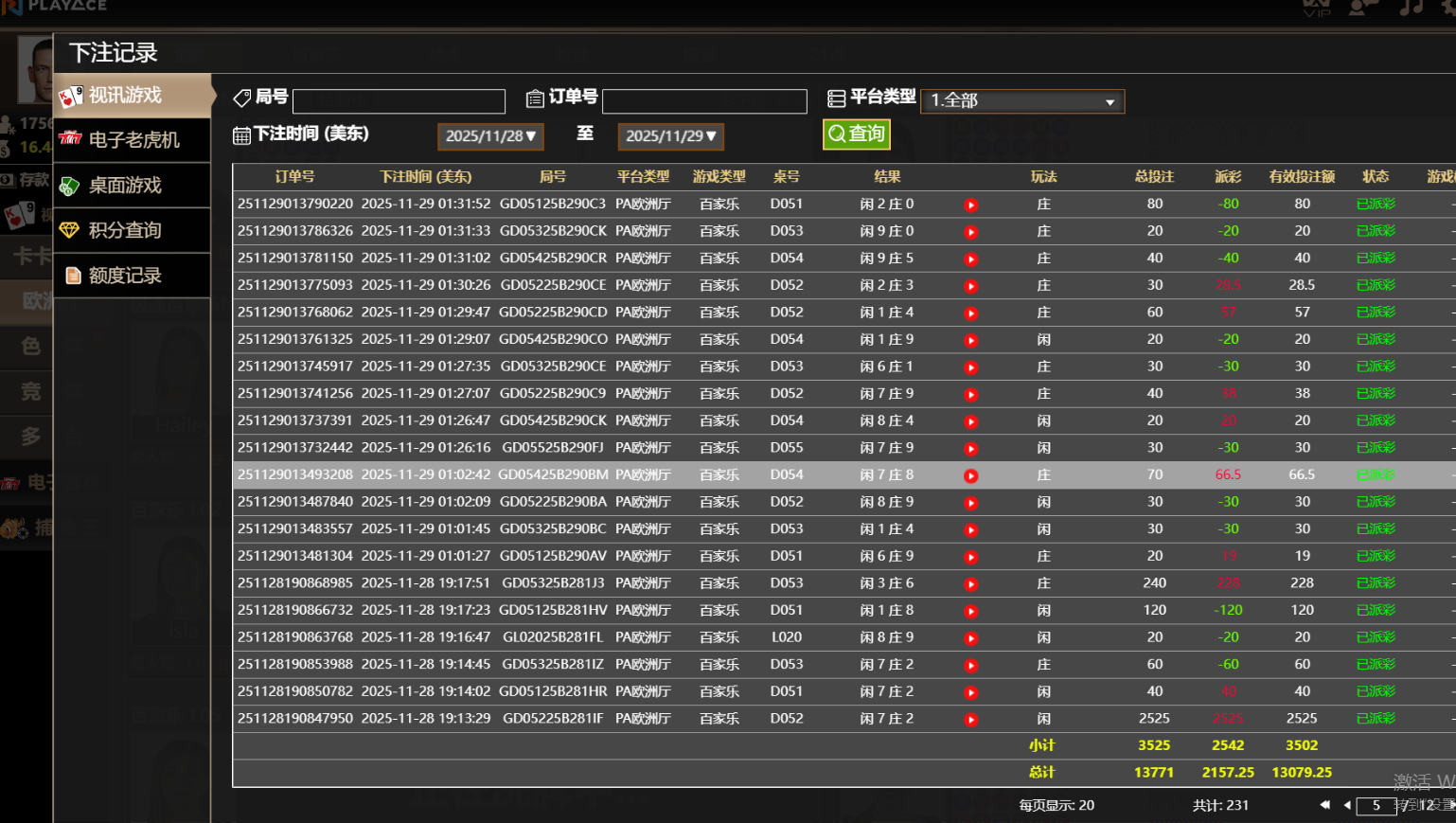Open end date picker 2025/11/29
This screenshot has width=1456, height=823.
(670, 136)
